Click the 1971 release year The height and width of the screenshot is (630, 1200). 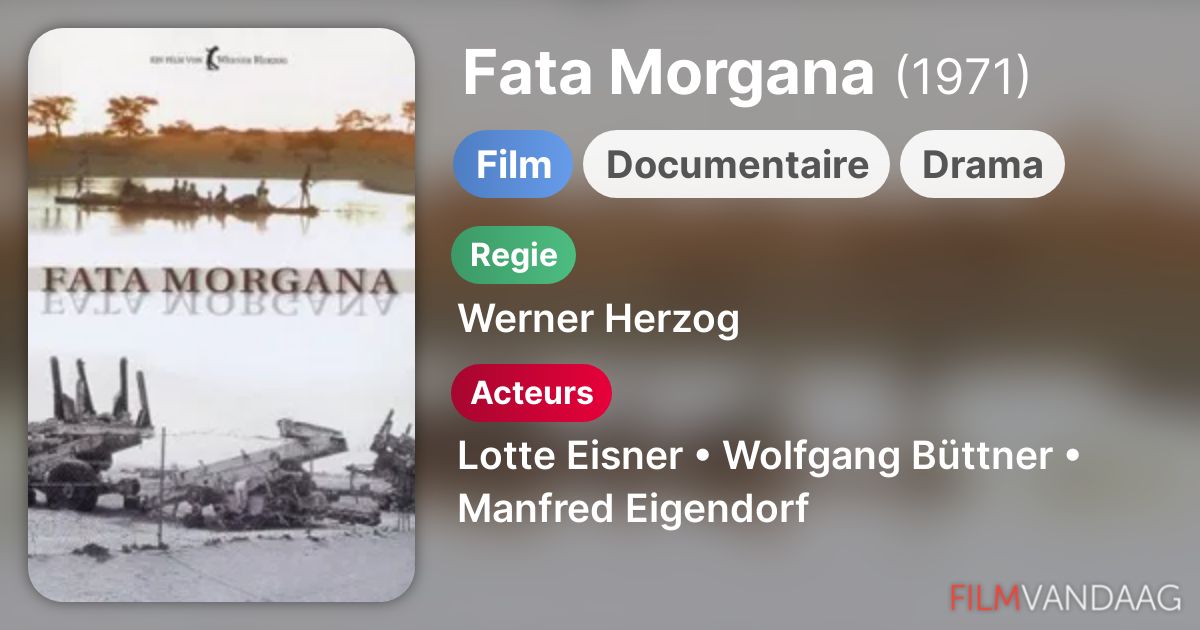[x=962, y=75]
